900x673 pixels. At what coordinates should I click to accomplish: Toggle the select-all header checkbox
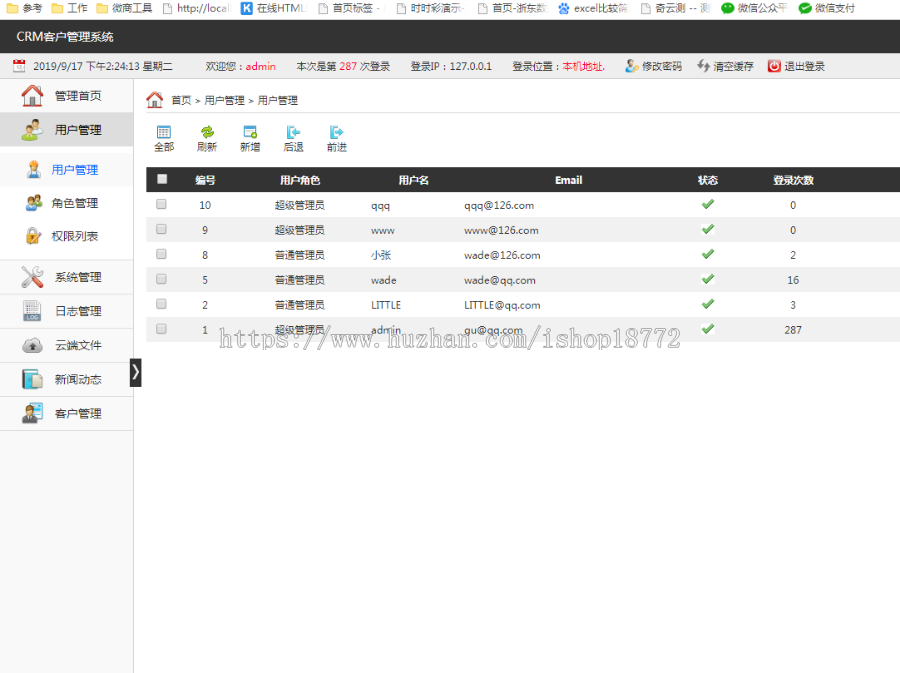click(x=162, y=179)
